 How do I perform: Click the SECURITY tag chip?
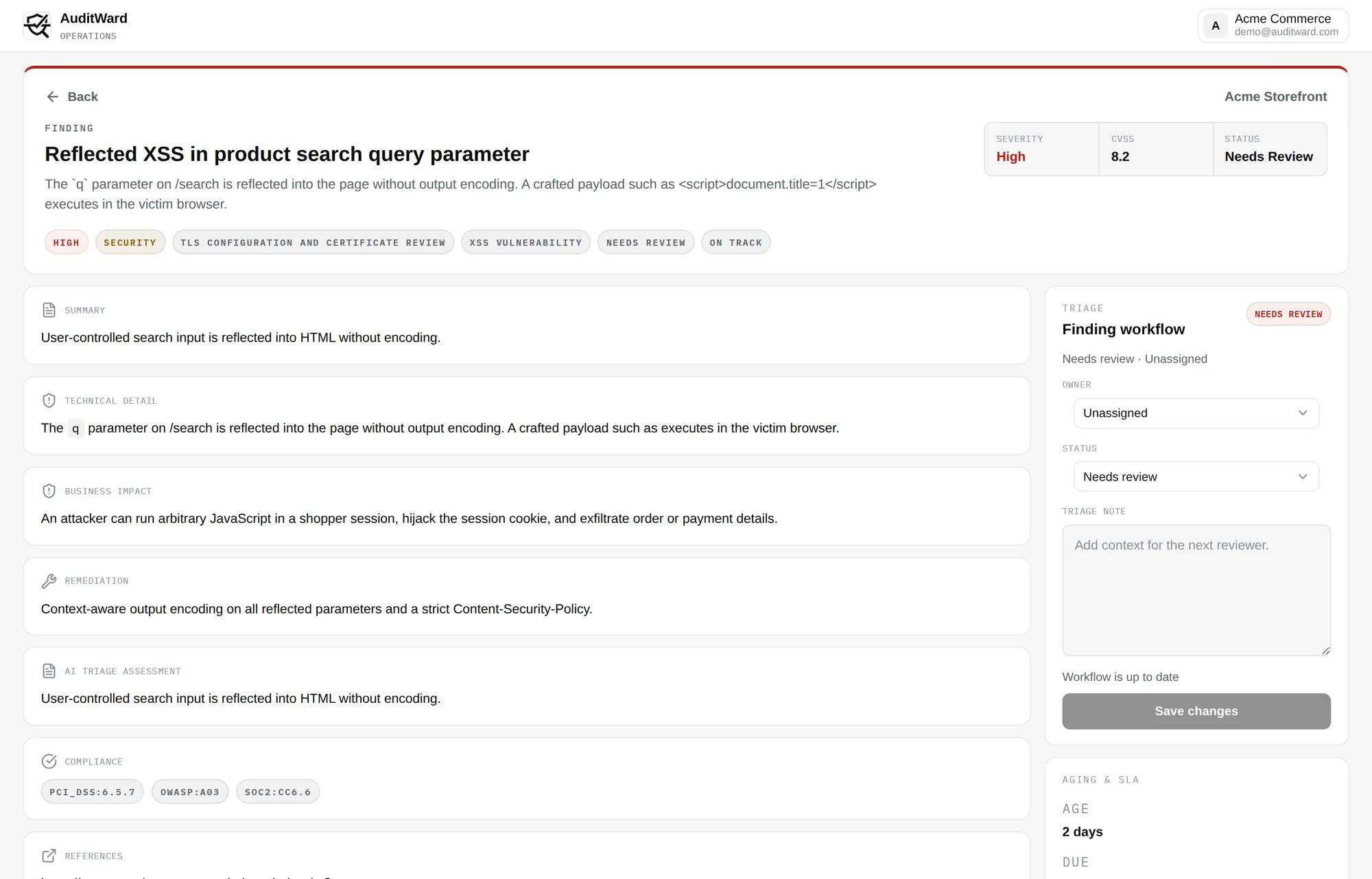[130, 243]
